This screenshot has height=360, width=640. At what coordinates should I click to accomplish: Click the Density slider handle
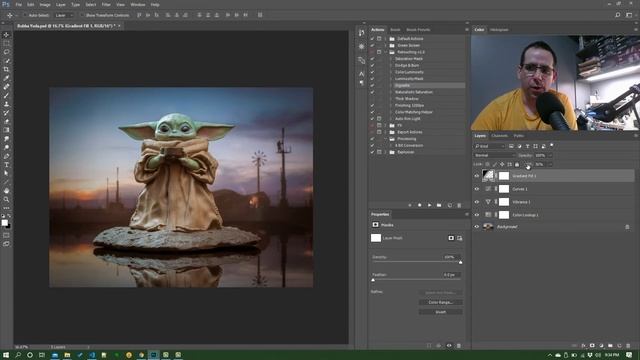[460, 262]
